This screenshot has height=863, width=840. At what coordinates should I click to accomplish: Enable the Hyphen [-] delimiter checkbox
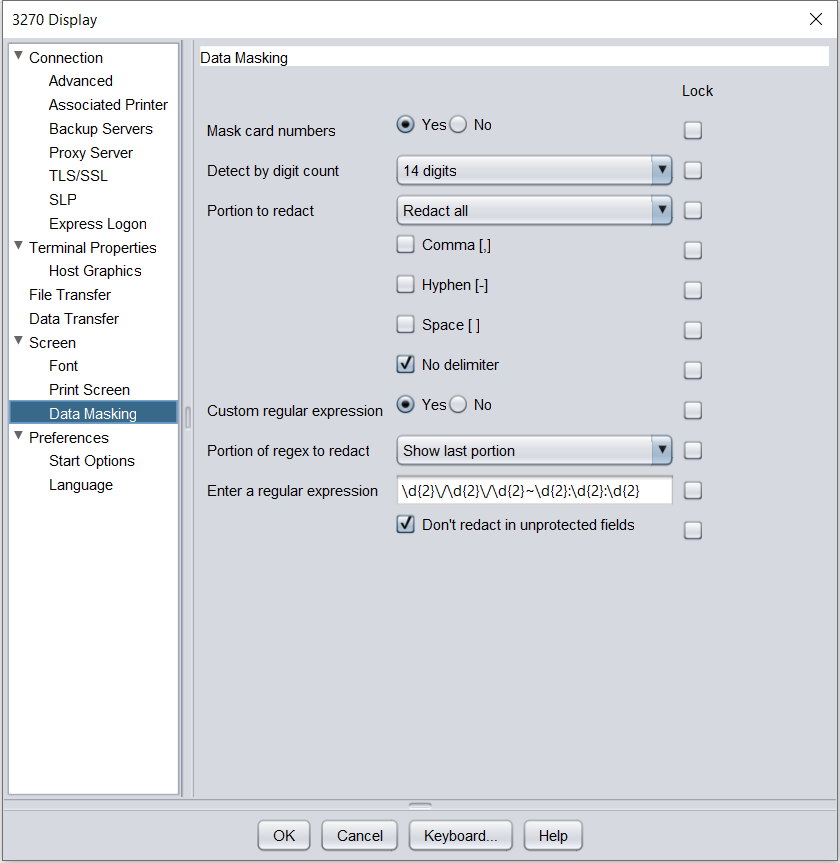pos(405,285)
